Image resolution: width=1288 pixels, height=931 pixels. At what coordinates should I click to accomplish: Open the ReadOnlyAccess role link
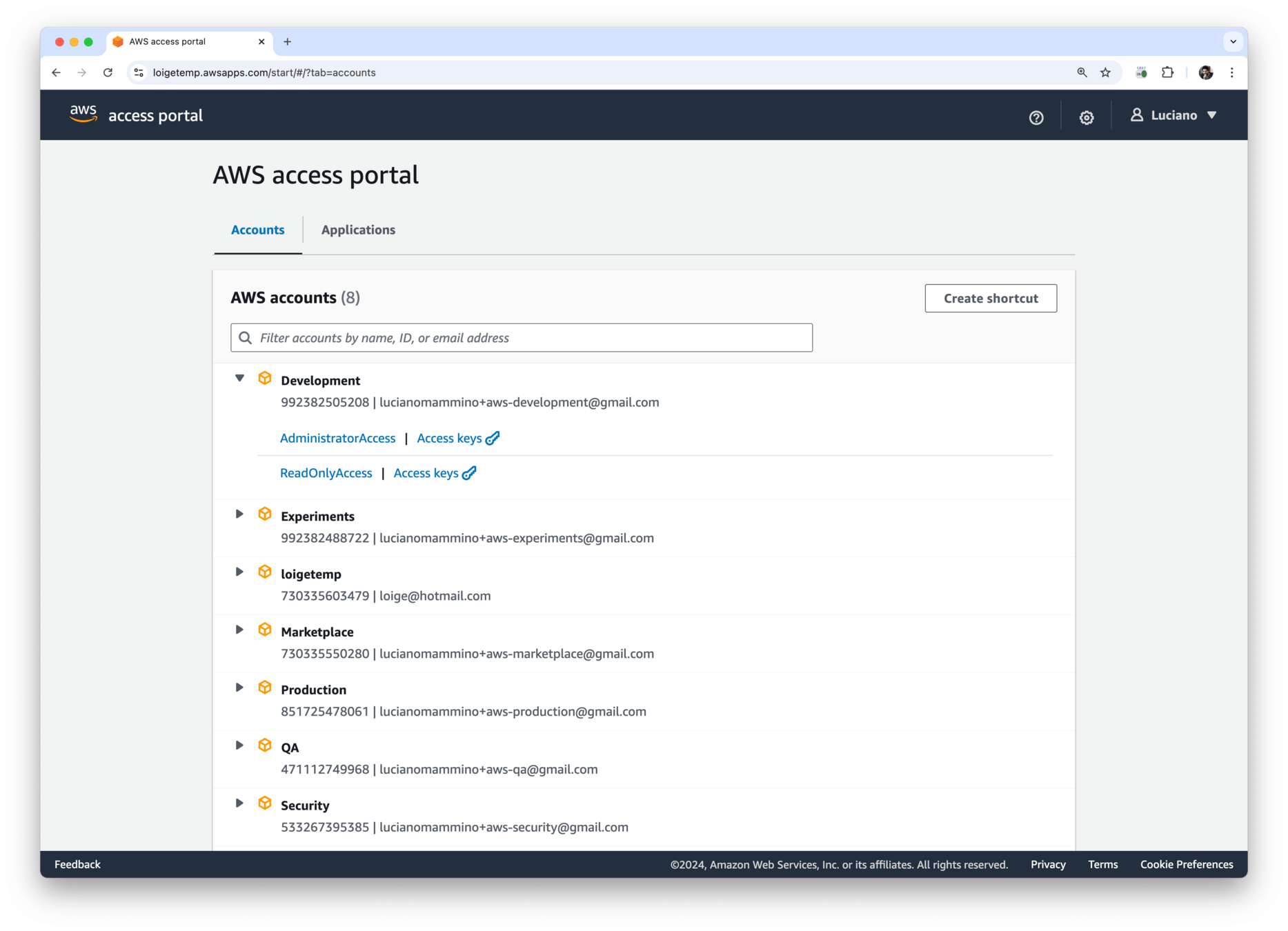tap(326, 473)
